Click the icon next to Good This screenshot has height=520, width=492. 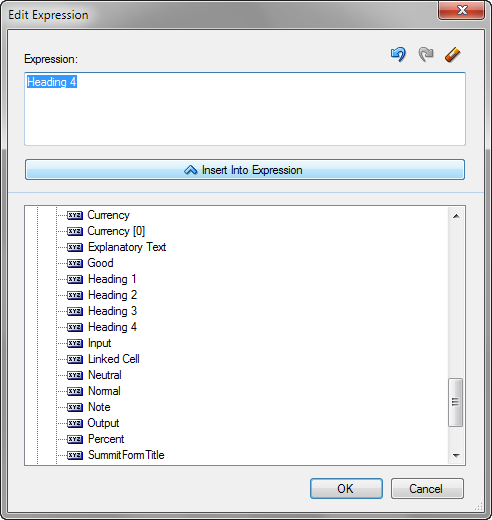(x=75, y=263)
